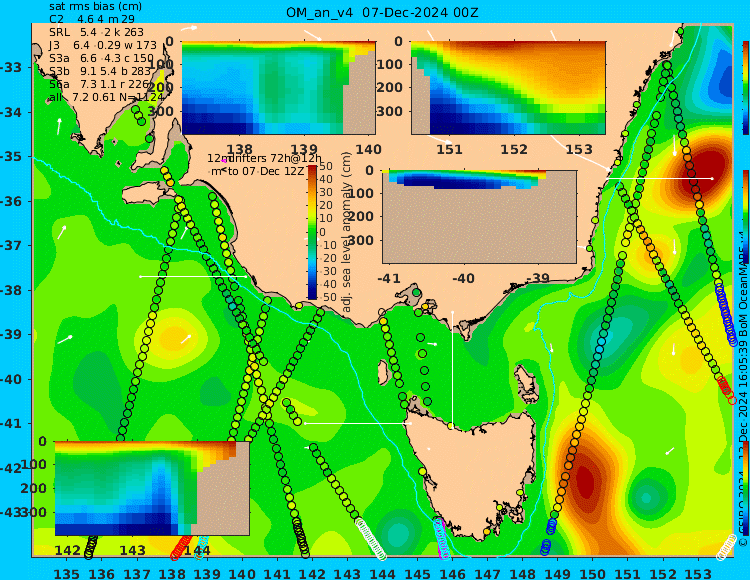Select the -33 latitude axis label
Image resolution: width=750 pixels, height=580 pixels.
(10, 67)
